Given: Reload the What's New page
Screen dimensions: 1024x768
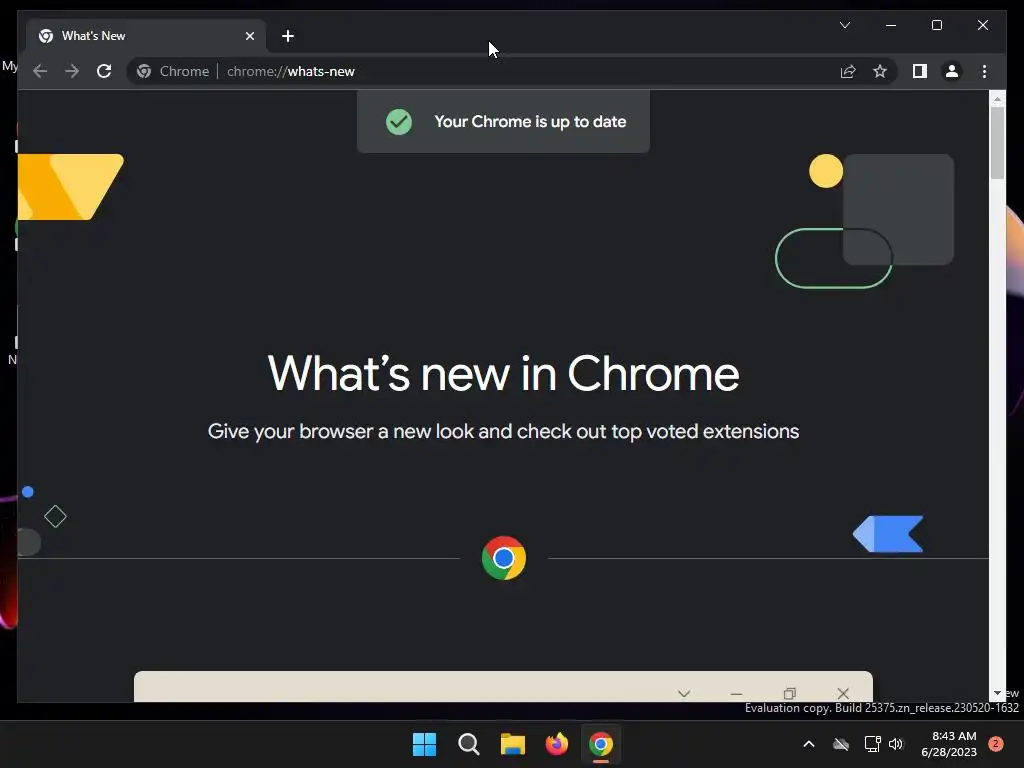Looking at the screenshot, I should [104, 71].
